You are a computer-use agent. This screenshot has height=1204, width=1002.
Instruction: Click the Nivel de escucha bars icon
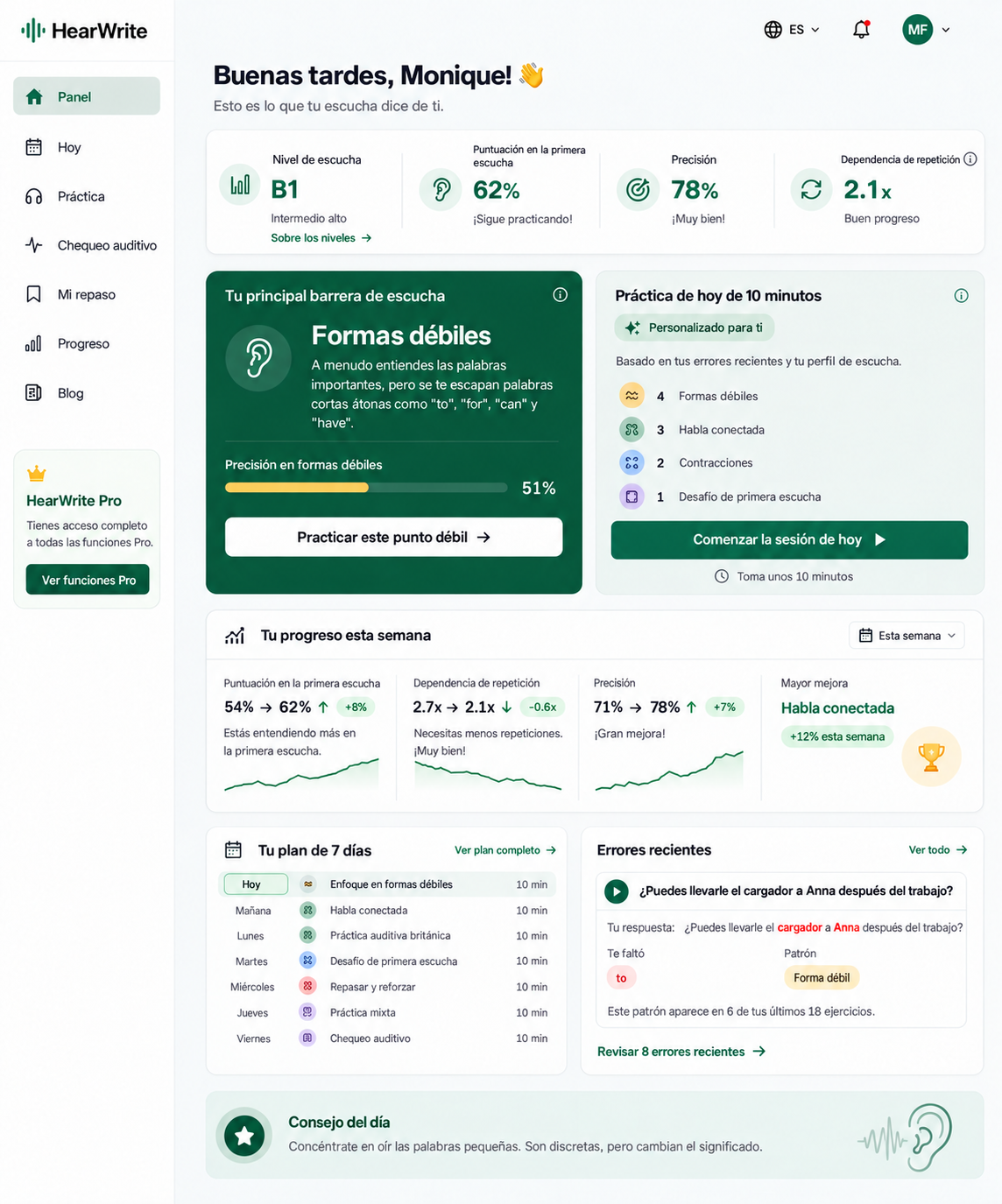click(x=240, y=185)
